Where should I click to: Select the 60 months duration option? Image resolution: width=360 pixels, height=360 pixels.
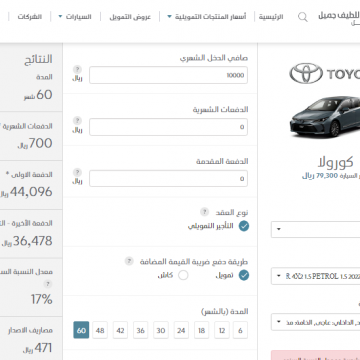click(x=81, y=330)
